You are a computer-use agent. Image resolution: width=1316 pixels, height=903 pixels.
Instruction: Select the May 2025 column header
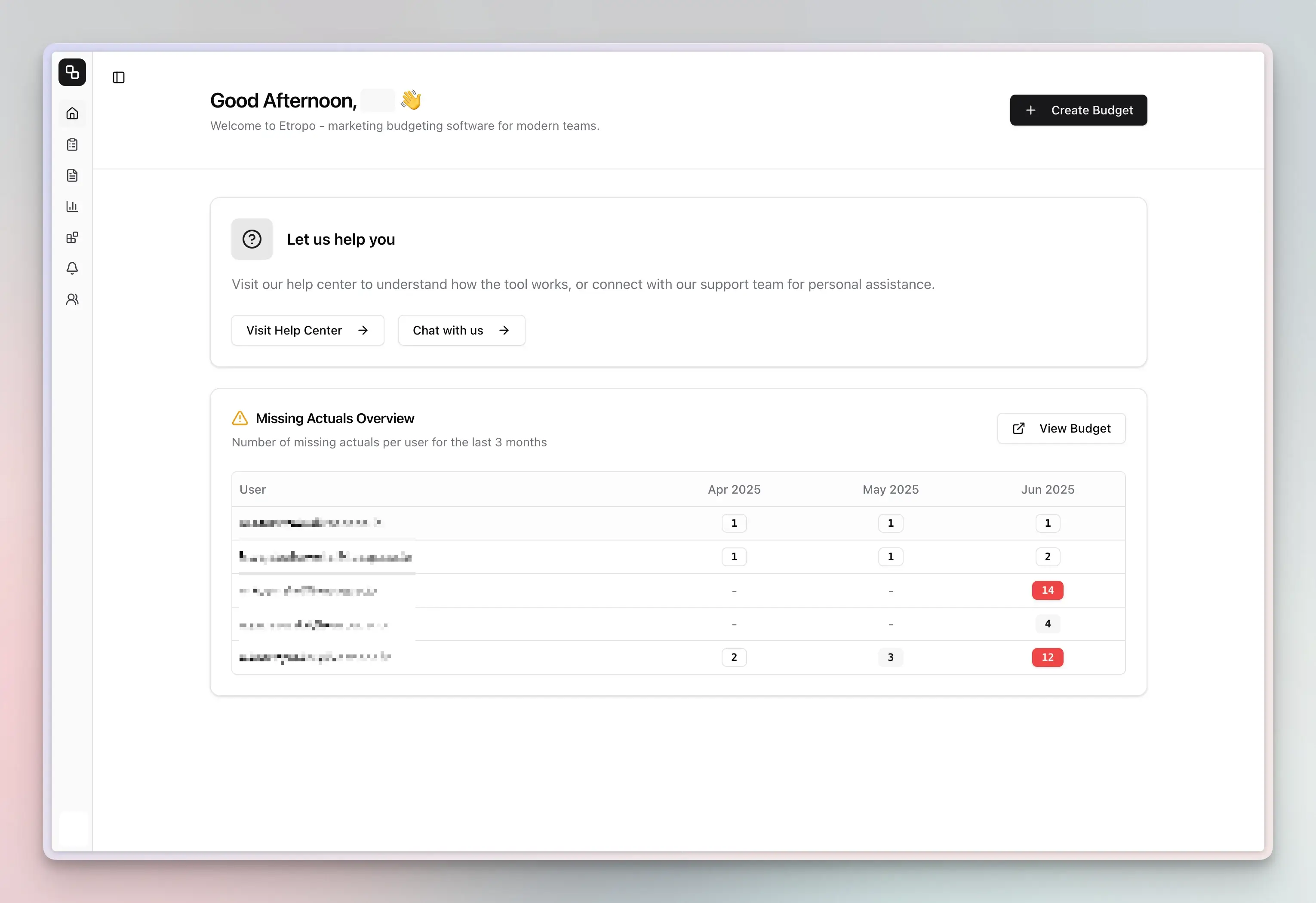point(890,489)
